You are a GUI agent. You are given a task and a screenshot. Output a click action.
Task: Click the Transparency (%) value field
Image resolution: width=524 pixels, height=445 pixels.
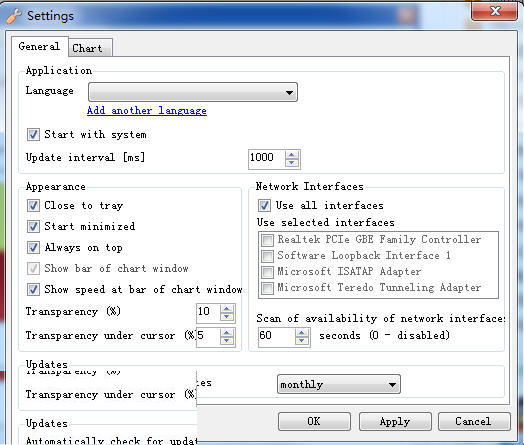point(208,312)
